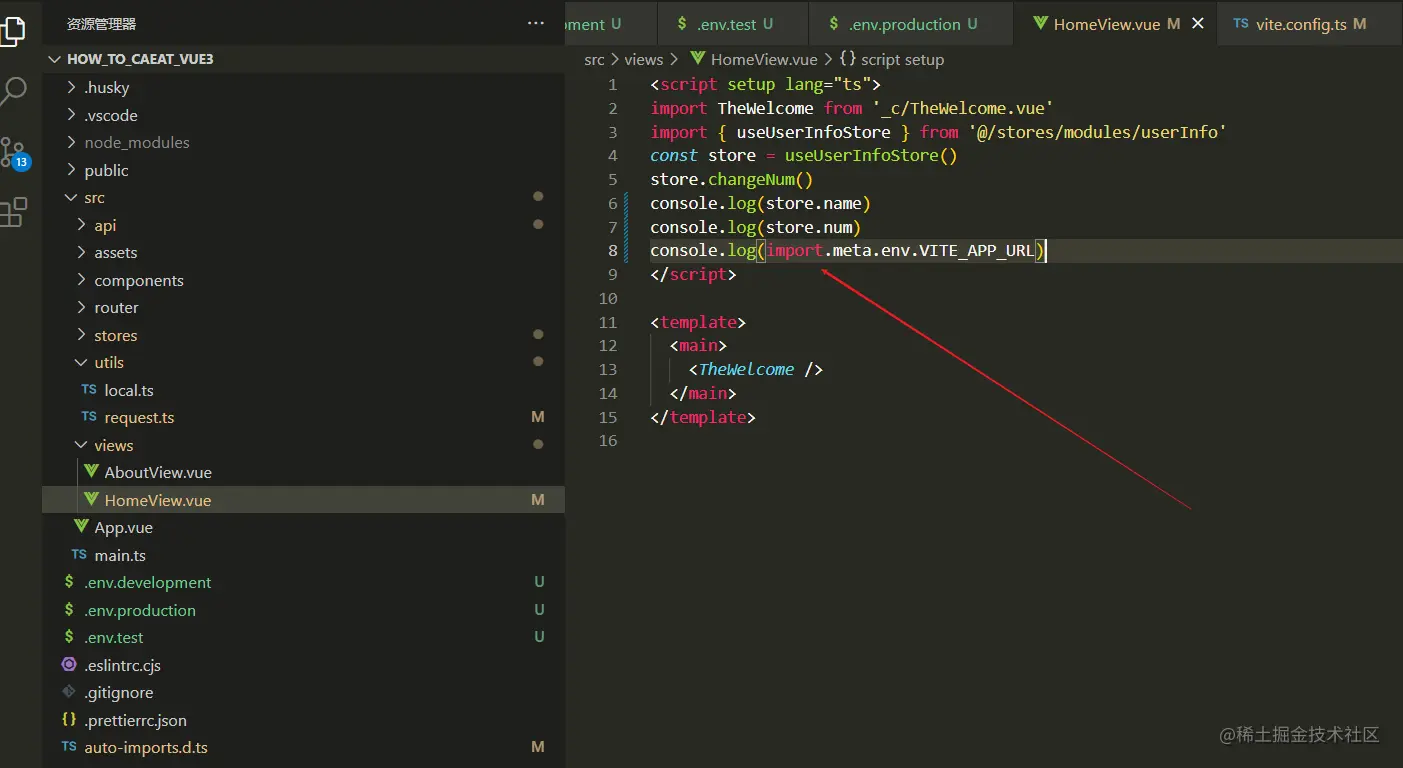Screen dimensions: 1403x768
Task: Click 'src' in the breadcrumb path
Action: click(x=594, y=60)
